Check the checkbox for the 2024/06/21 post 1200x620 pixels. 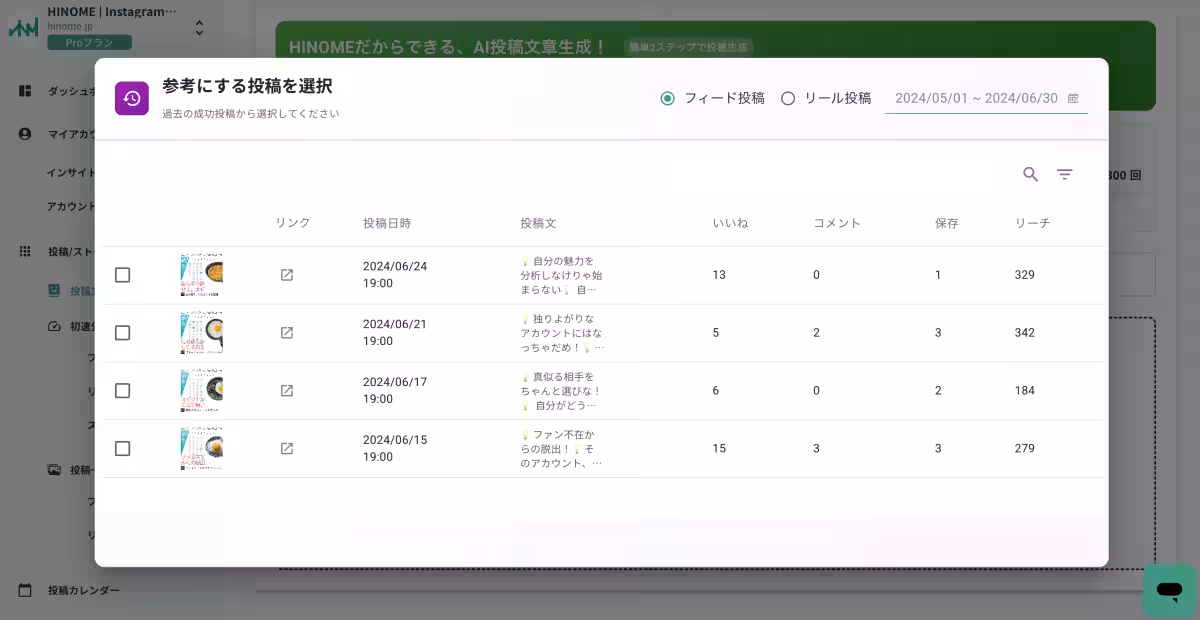pos(122,332)
